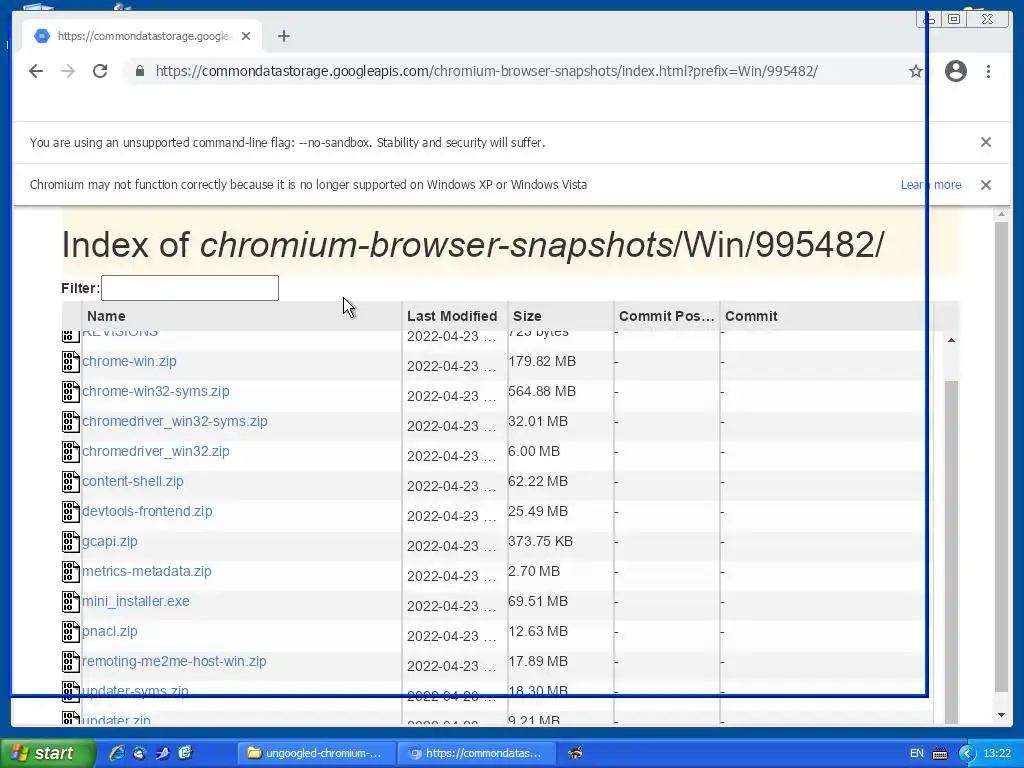The image size is (1024, 768).
Task: Download remoting-me2me-host-win.zip
Action: tap(174, 662)
